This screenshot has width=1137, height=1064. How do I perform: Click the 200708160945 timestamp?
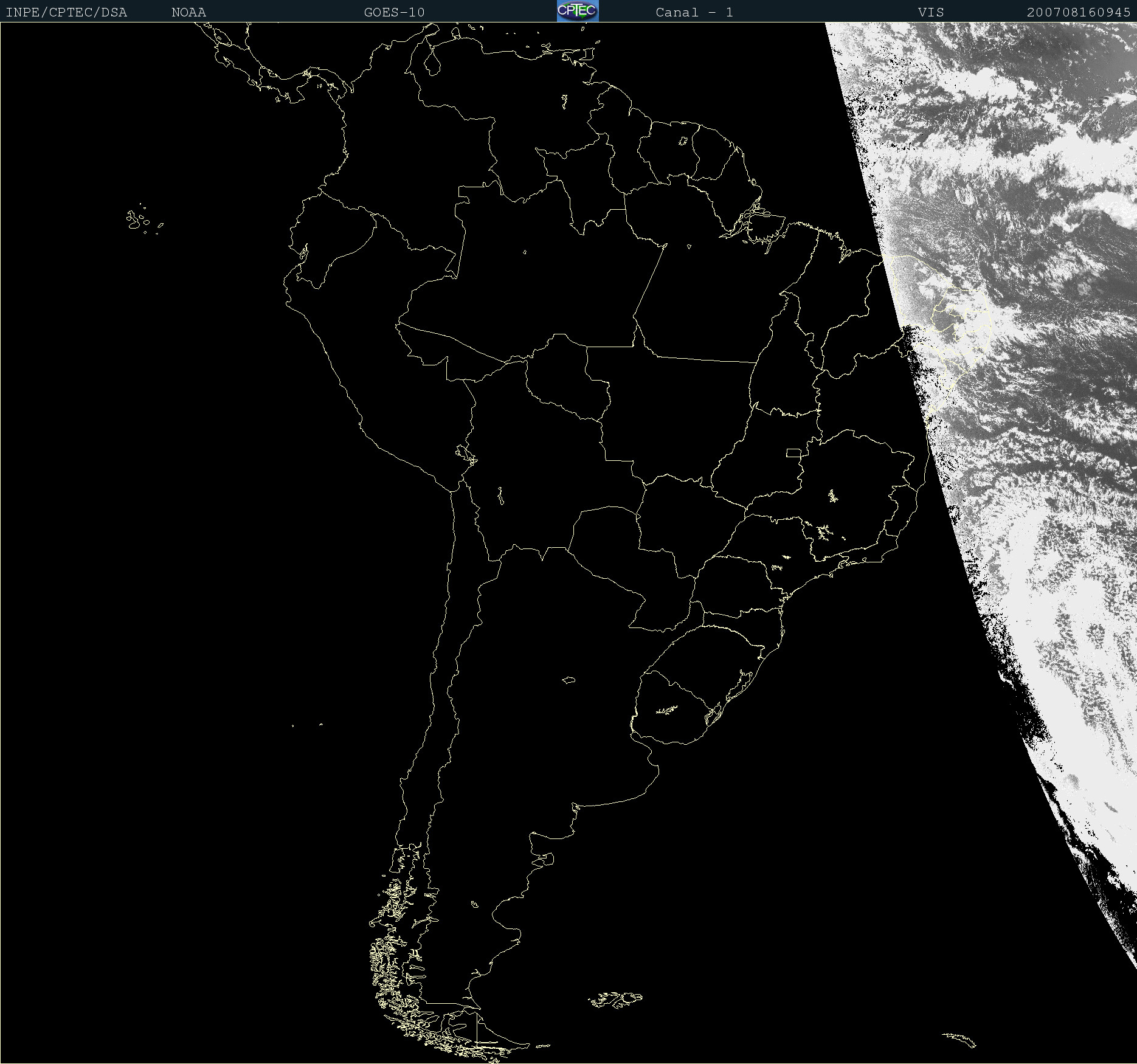(1079, 12)
